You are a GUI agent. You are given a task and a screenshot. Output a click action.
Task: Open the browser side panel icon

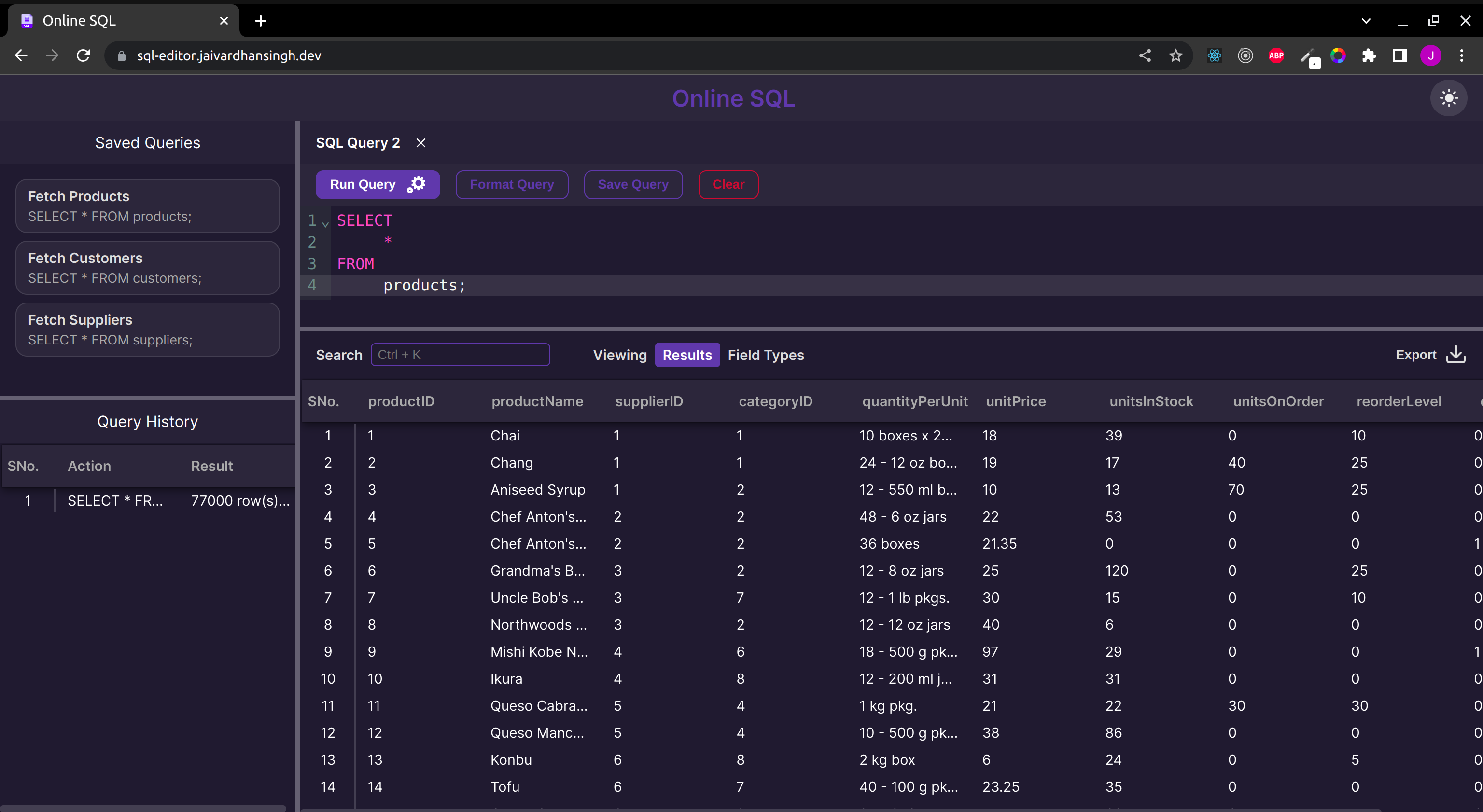click(1399, 56)
